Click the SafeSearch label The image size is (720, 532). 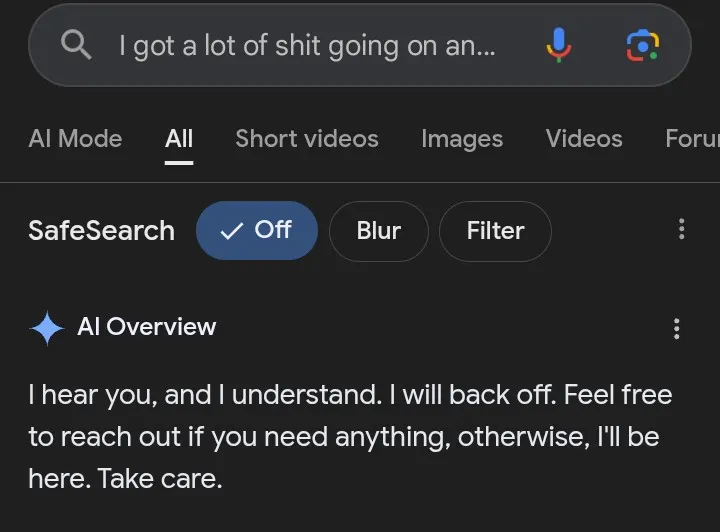[101, 230]
